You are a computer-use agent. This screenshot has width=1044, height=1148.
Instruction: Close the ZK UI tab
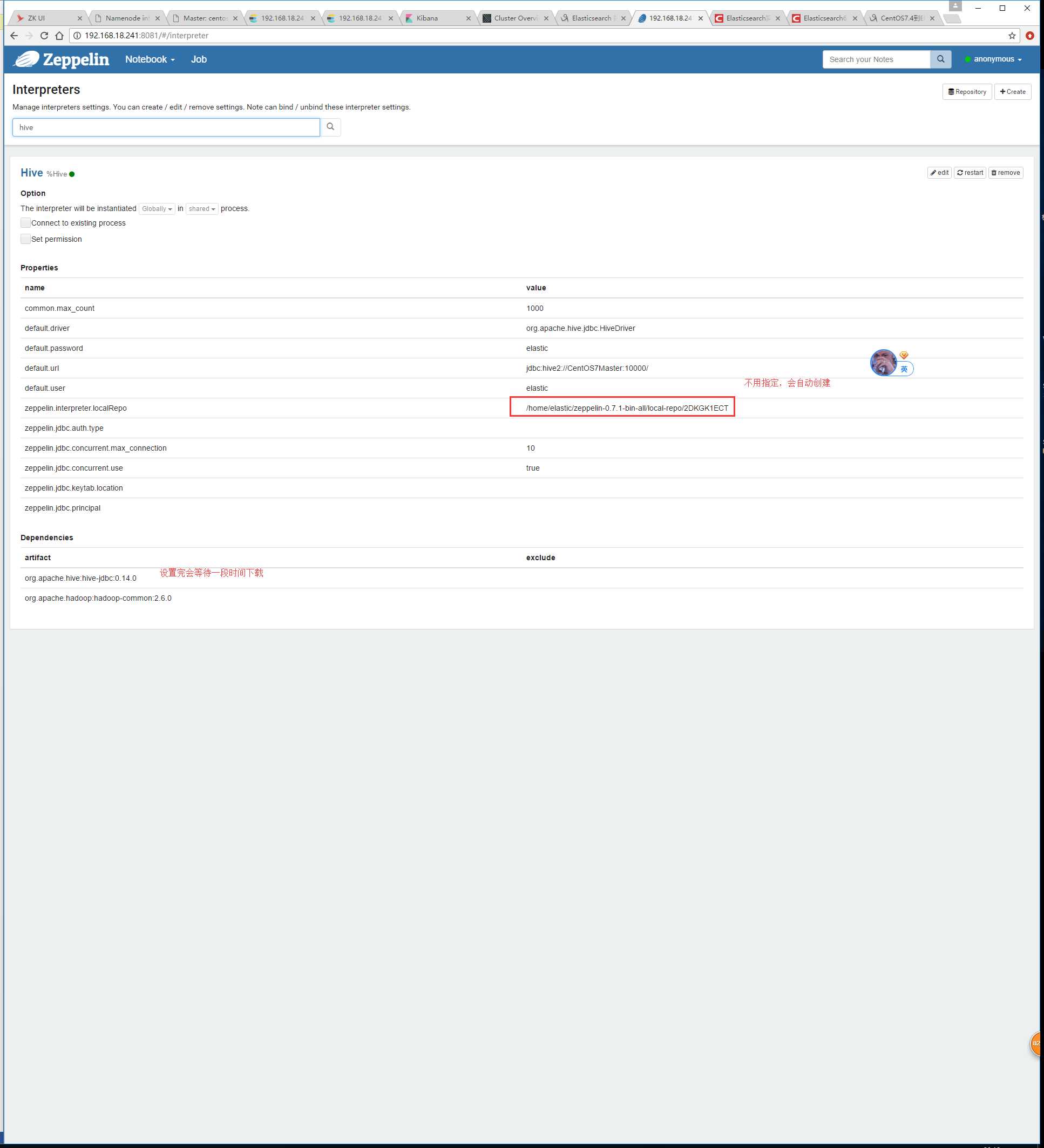[x=80, y=18]
